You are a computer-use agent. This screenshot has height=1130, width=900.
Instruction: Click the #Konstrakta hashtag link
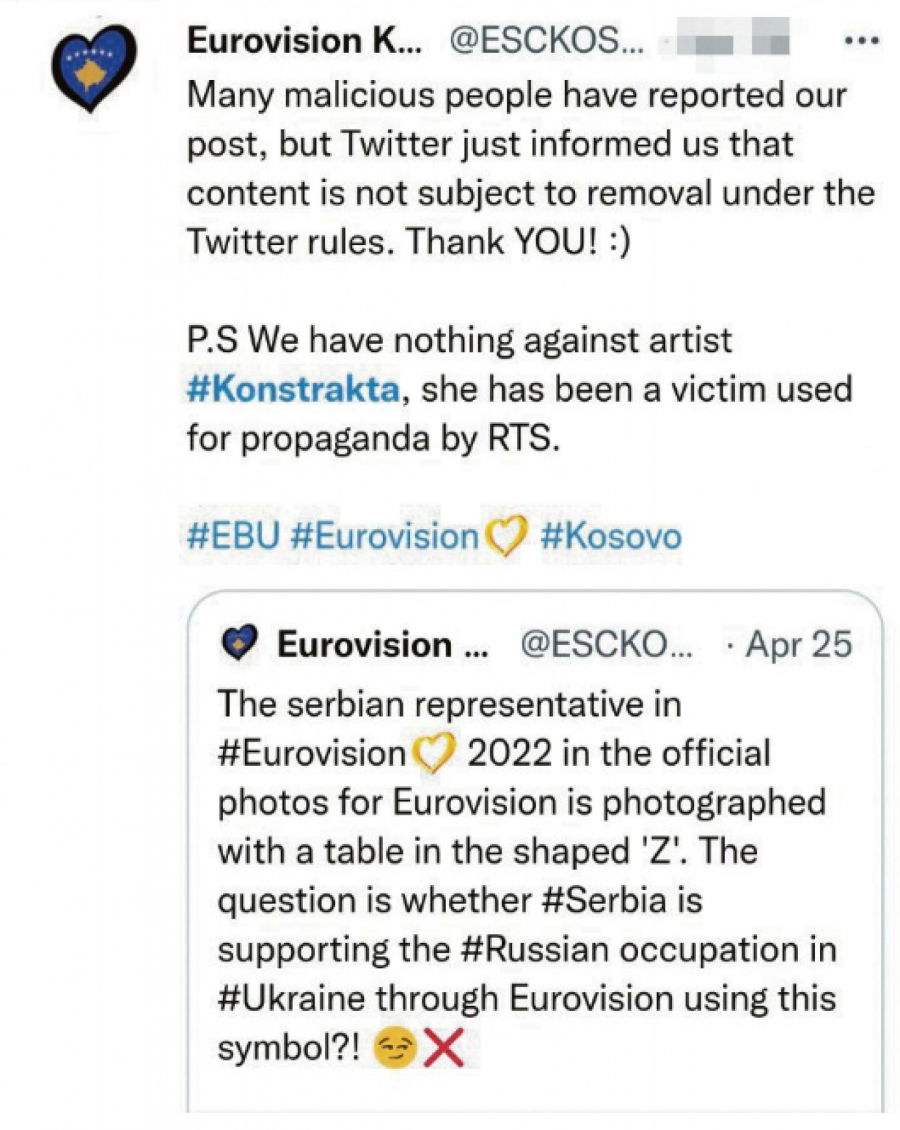(x=294, y=388)
